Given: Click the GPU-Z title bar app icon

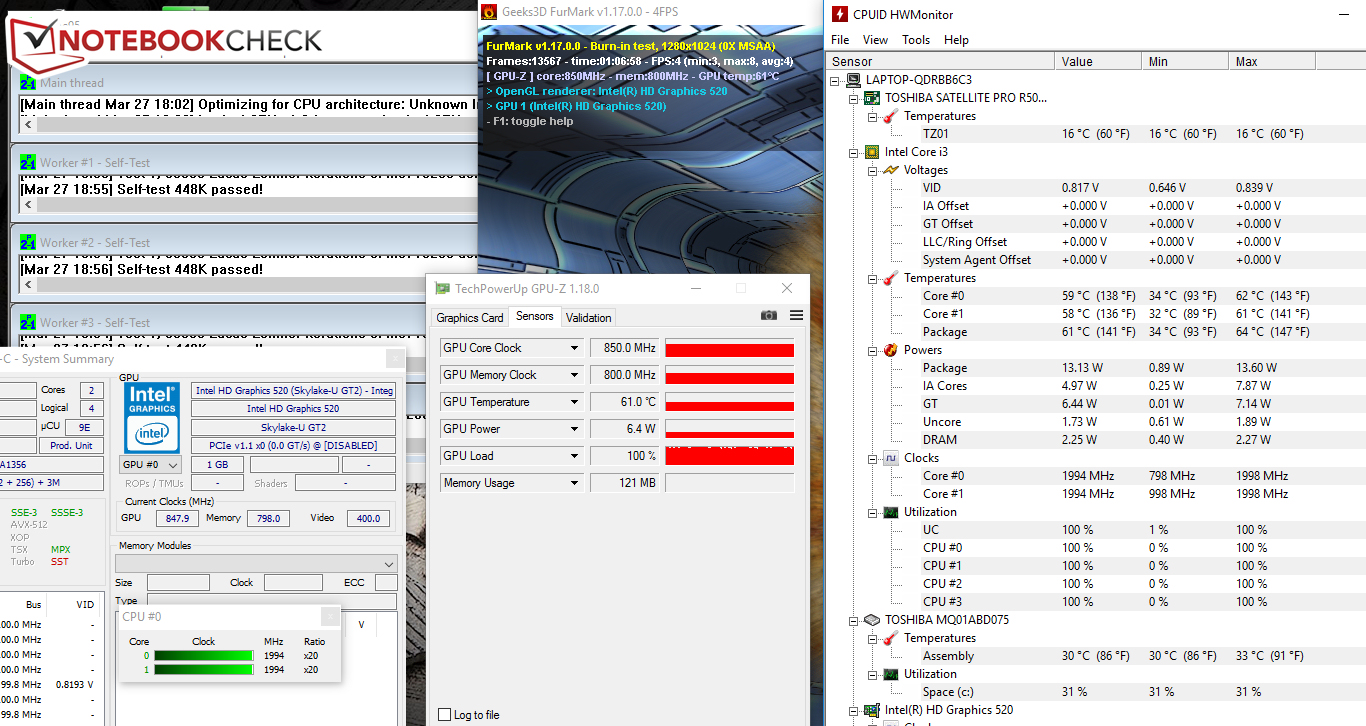Looking at the screenshot, I should pos(442,288).
